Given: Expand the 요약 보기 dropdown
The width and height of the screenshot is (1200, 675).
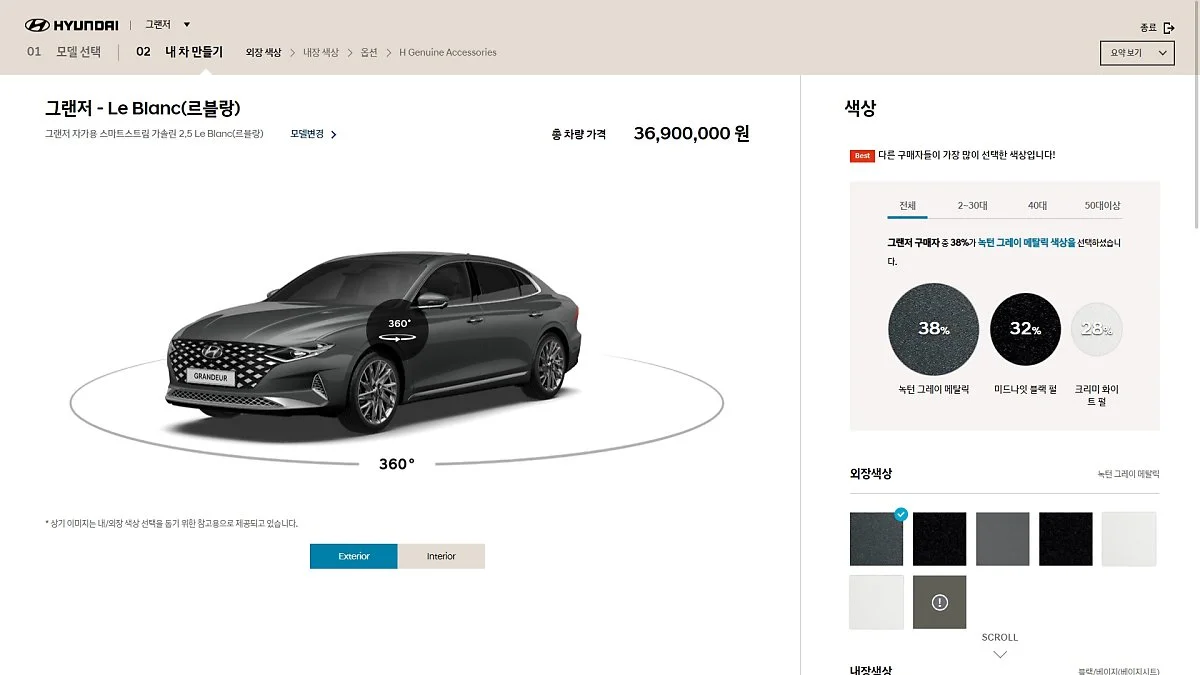Looking at the screenshot, I should click(x=1136, y=52).
